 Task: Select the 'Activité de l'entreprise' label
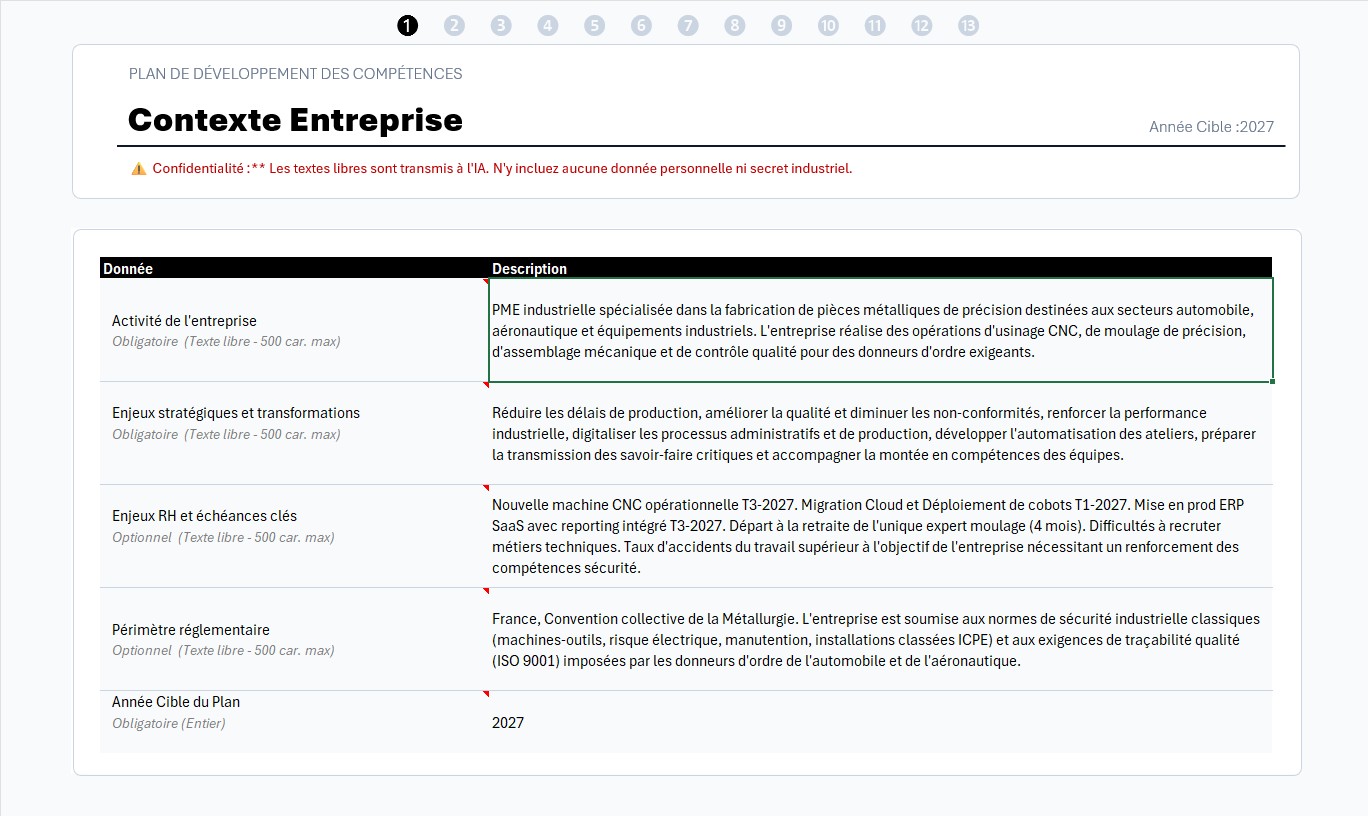[184, 321]
